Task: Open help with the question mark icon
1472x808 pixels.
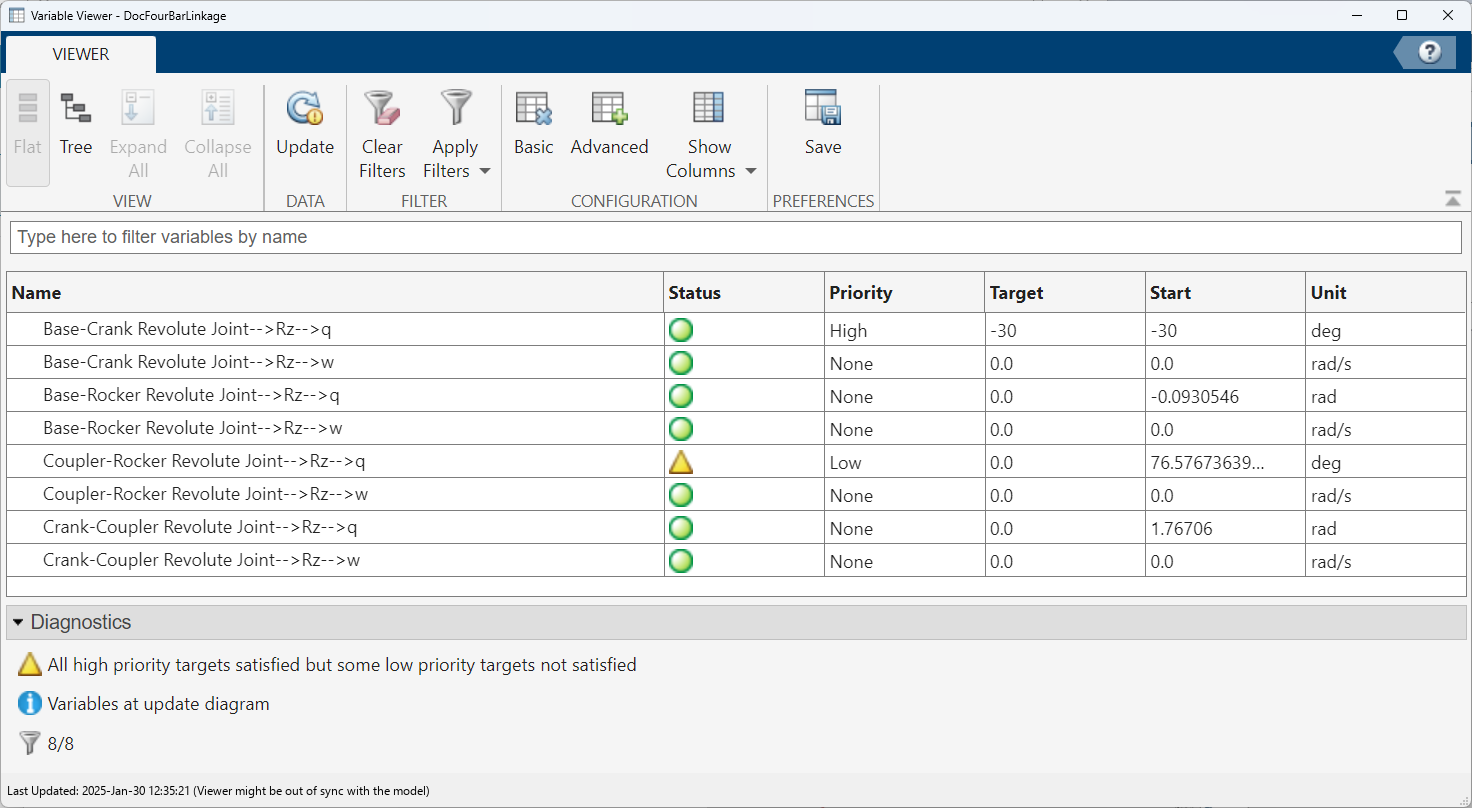Action: click(x=1429, y=53)
